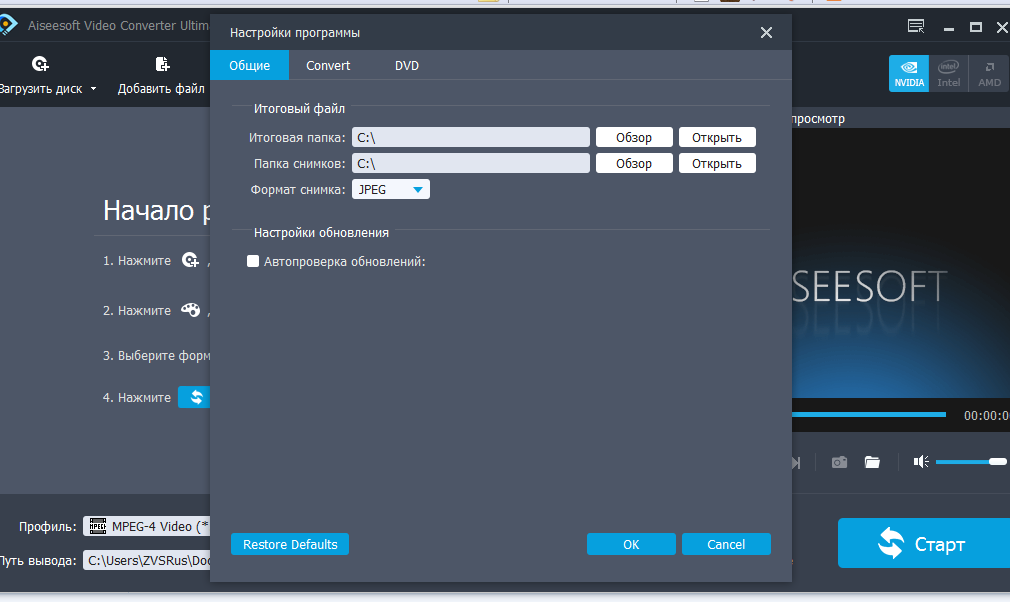Close the Настройки программы dialog

(x=766, y=32)
